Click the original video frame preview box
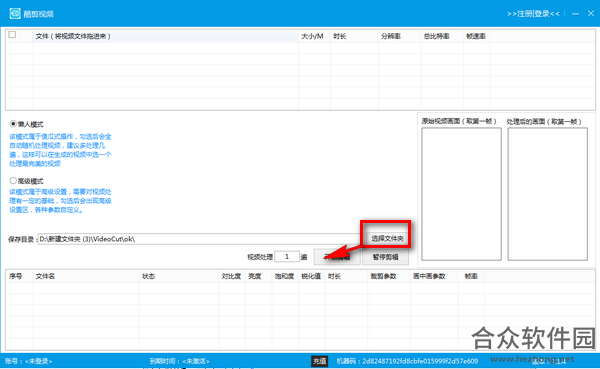Viewport: 600px width, 369px height. tap(461, 194)
